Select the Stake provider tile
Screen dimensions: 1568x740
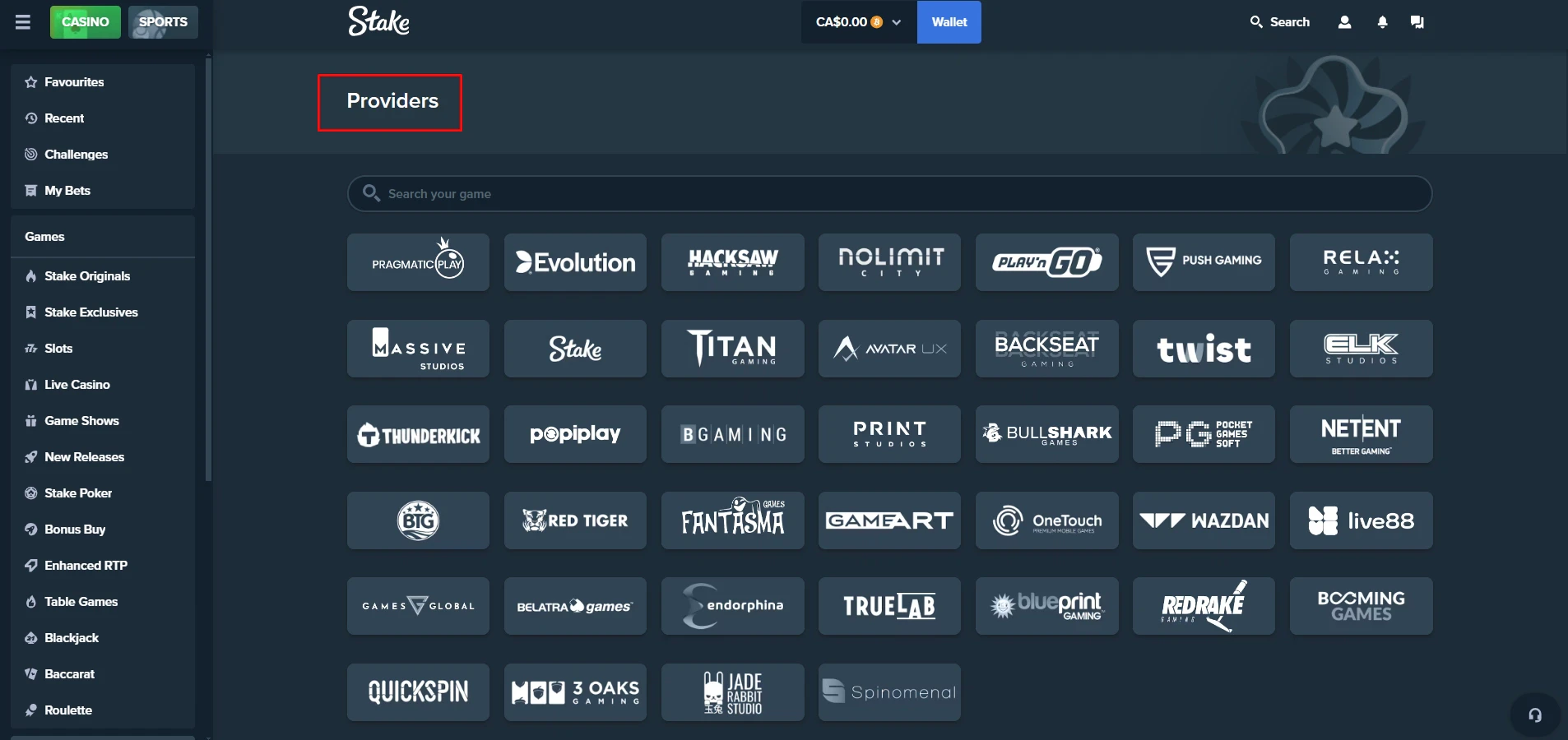pyautogui.click(x=575, y=349)
